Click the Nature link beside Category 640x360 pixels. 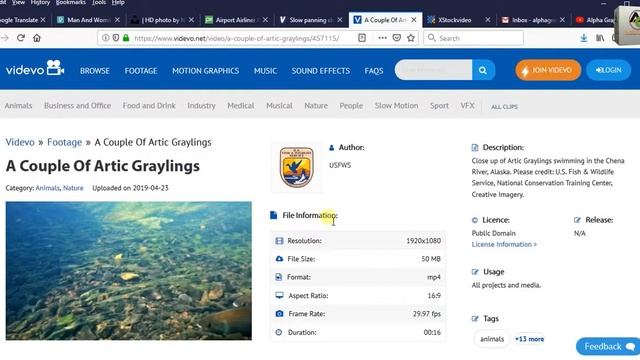click(73, 188)
